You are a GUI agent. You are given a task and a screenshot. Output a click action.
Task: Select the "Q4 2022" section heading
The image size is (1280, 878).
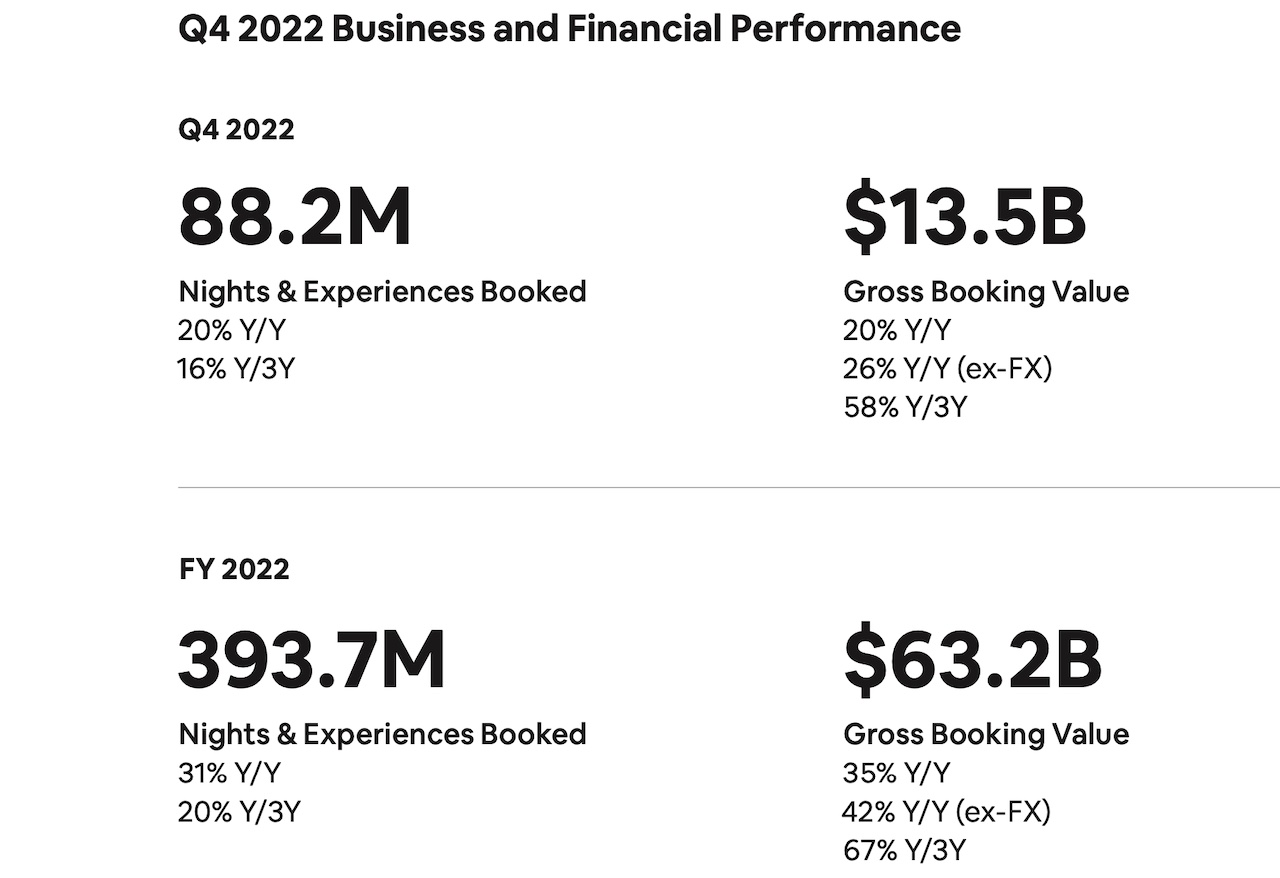[x=236, y=130]
